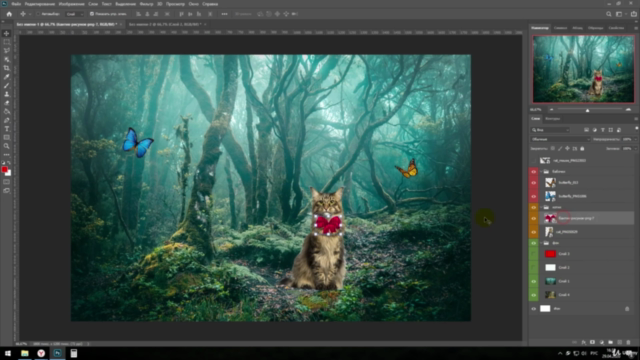
Task: Open the Изображение menu
Action: tap(71, 4)
